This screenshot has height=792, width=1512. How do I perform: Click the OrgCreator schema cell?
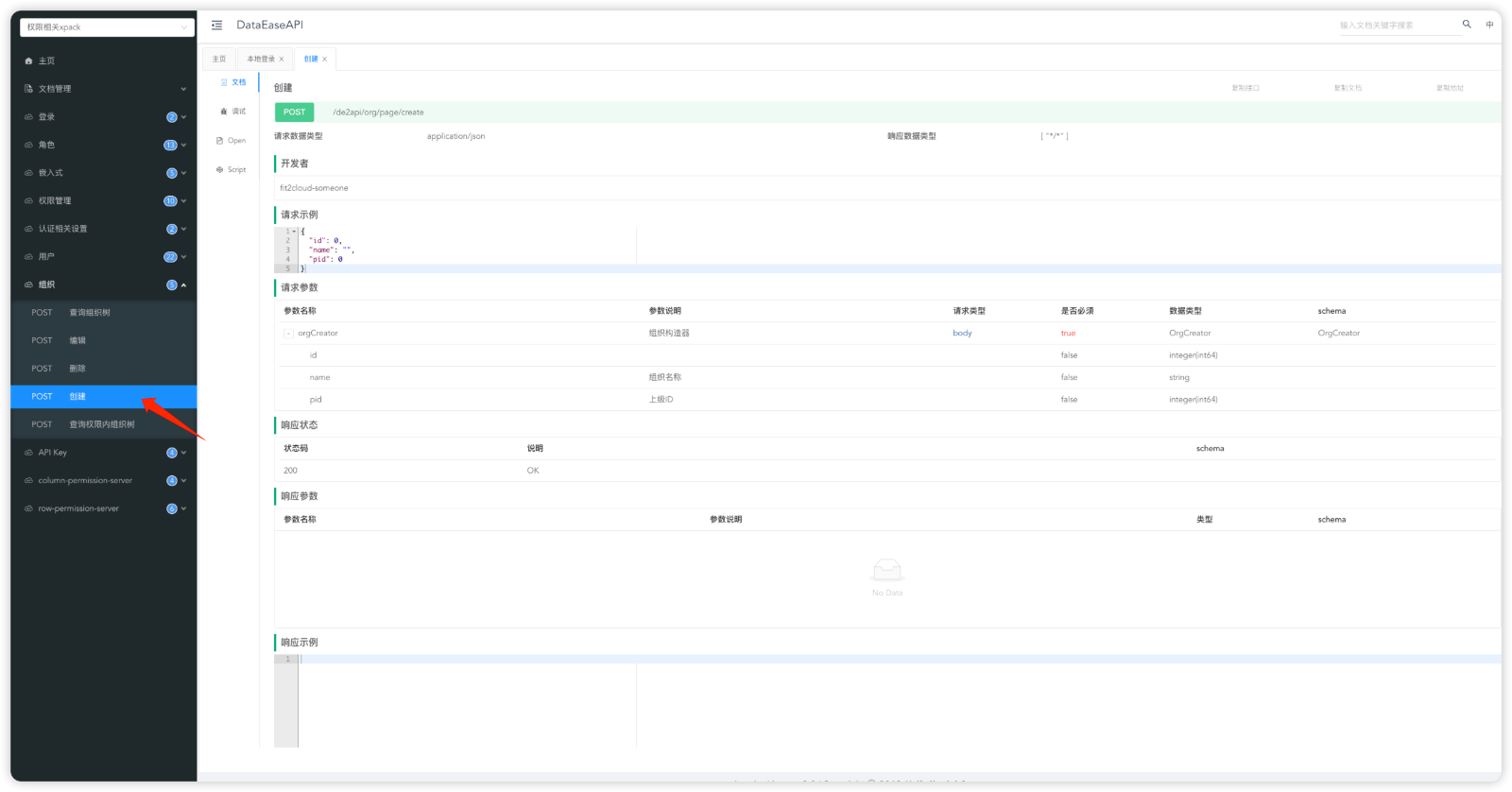click(x=1338, y=334)
